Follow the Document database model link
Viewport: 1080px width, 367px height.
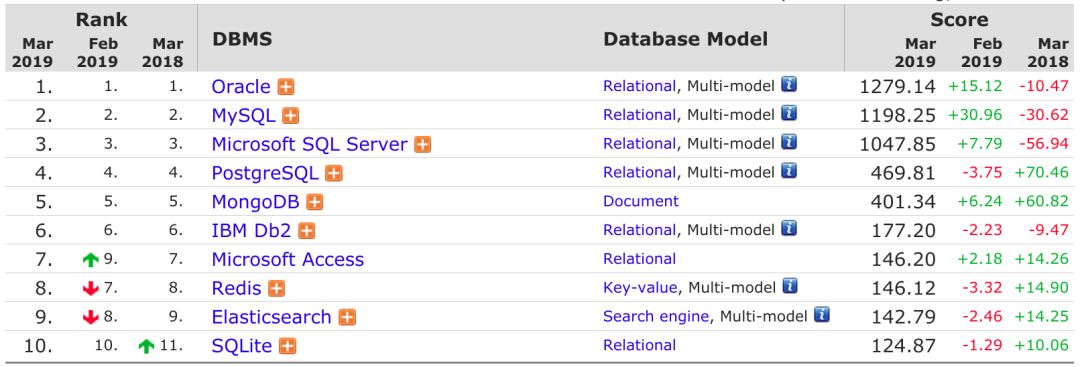641,201
